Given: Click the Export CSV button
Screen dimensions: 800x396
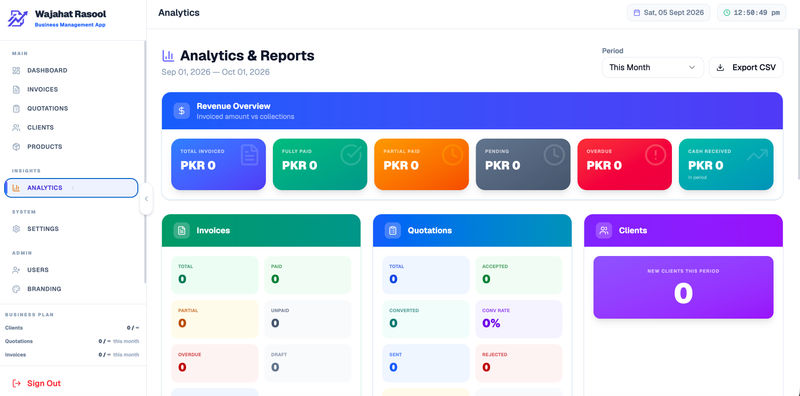Looking at the screenshot, I should point(746,67).
